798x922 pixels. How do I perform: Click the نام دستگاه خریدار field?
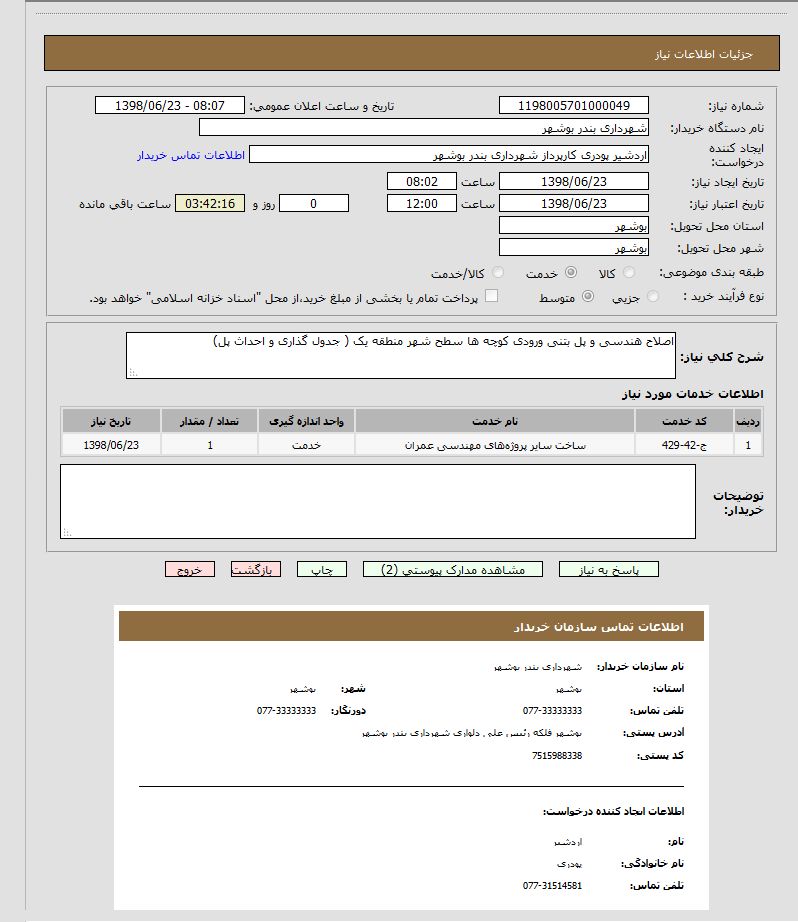[423, 128]
